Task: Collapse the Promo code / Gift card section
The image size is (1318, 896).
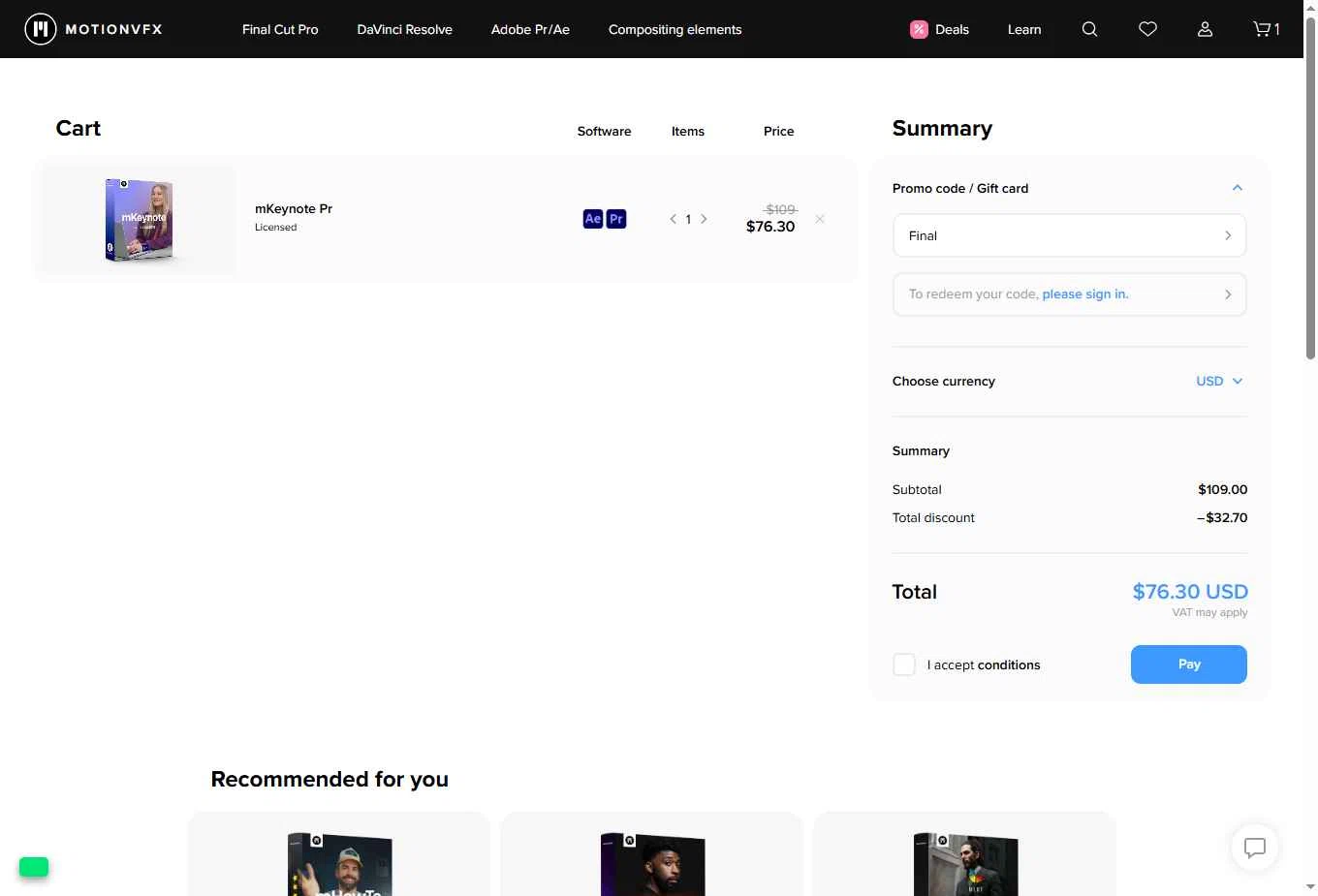Action: pos(1238,188)
